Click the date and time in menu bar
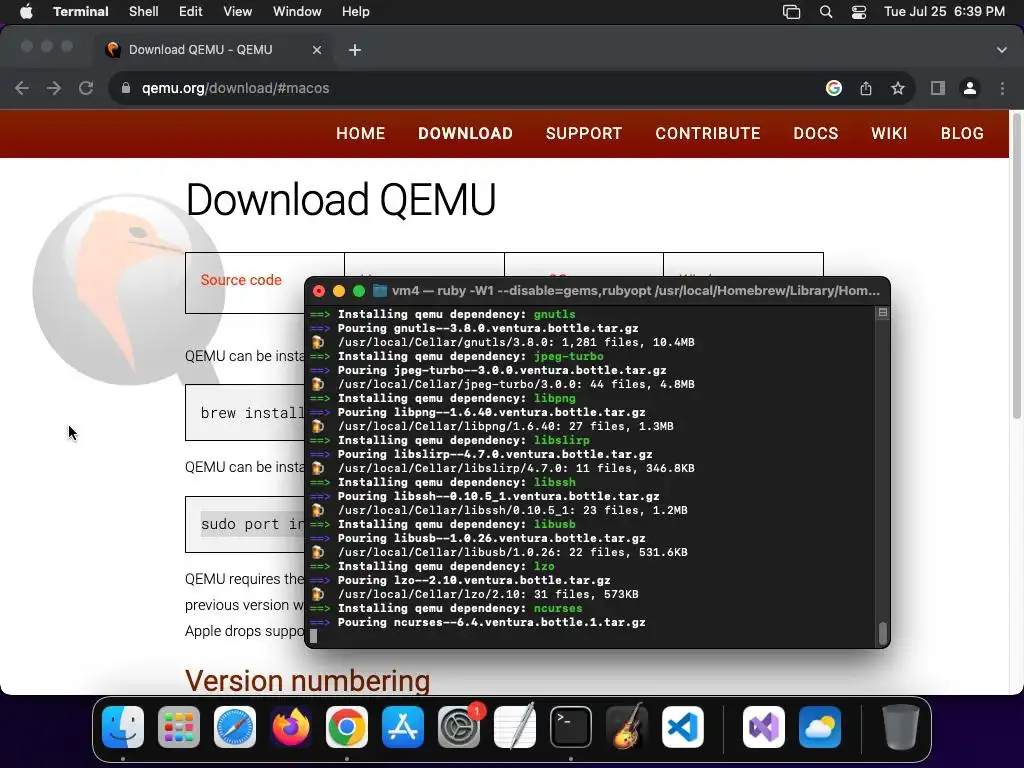 (944, 12)
